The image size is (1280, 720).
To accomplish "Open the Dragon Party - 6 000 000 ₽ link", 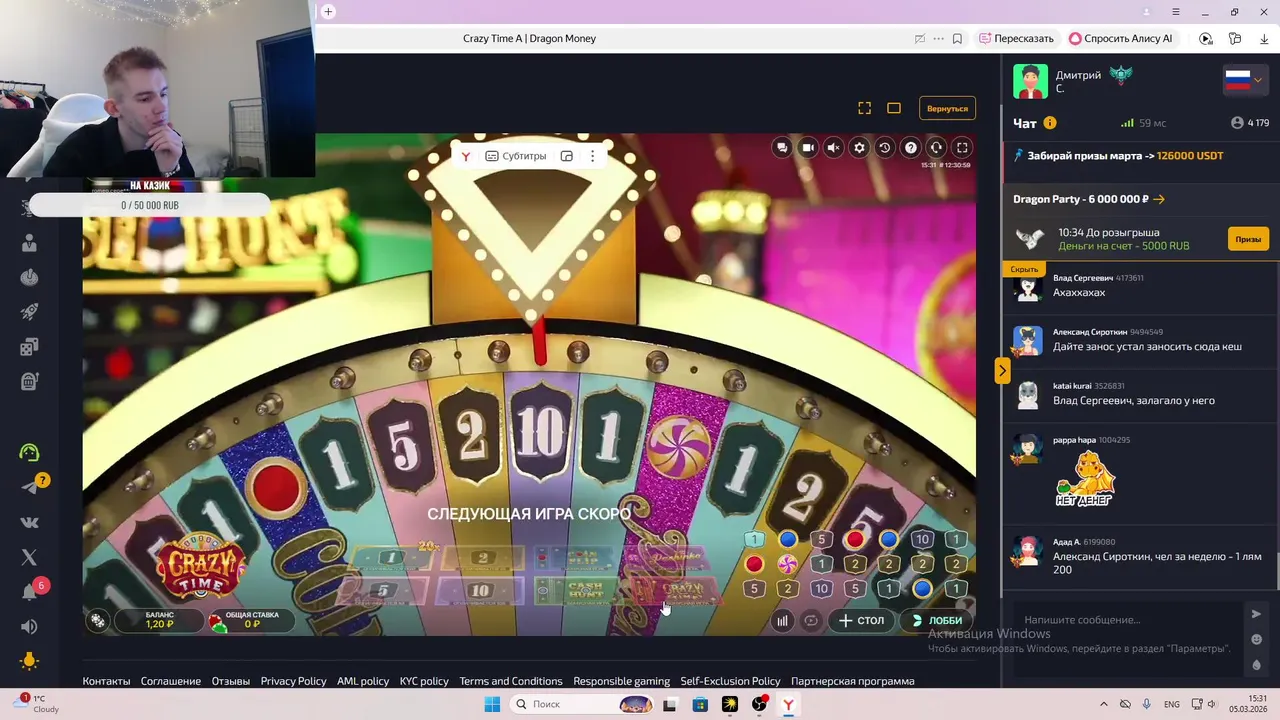I will pos(1089,199).
